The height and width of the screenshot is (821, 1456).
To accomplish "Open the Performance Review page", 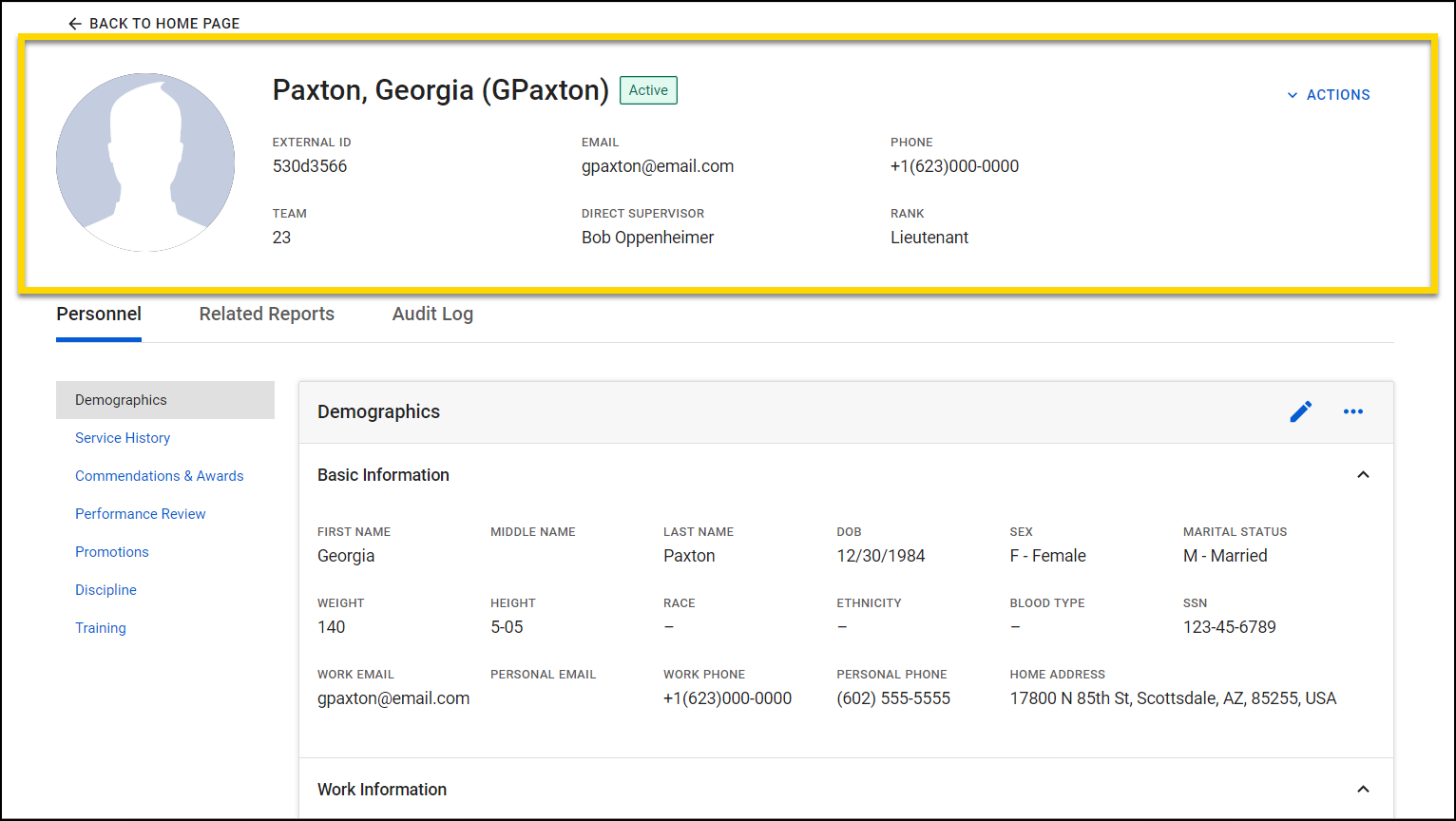I will click(x=140, y=513).
